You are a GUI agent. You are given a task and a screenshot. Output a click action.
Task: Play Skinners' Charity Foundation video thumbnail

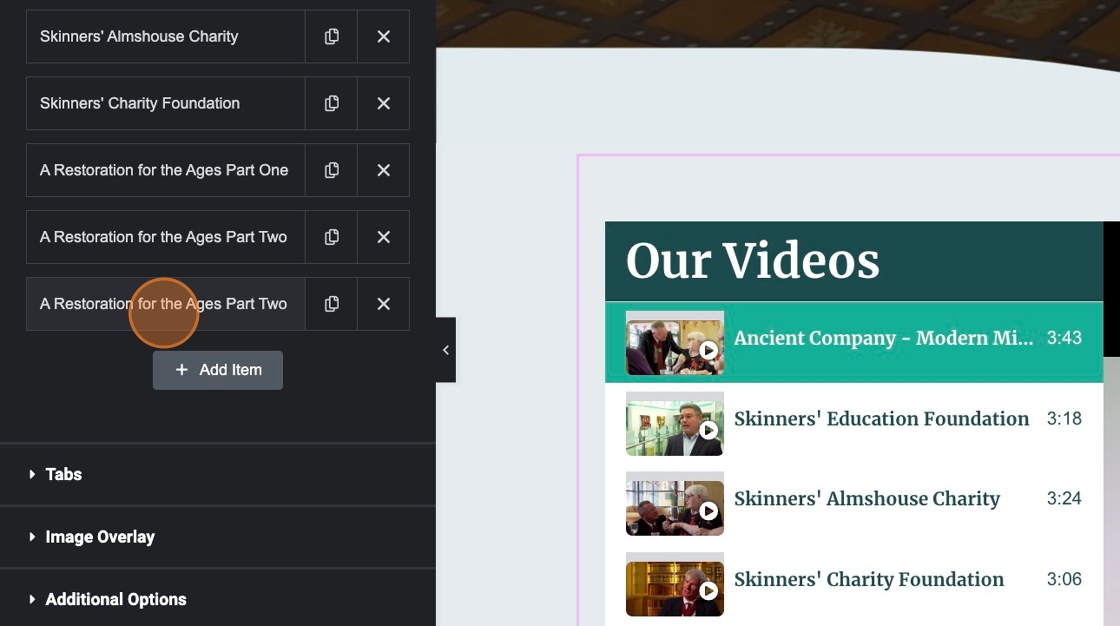675,585
